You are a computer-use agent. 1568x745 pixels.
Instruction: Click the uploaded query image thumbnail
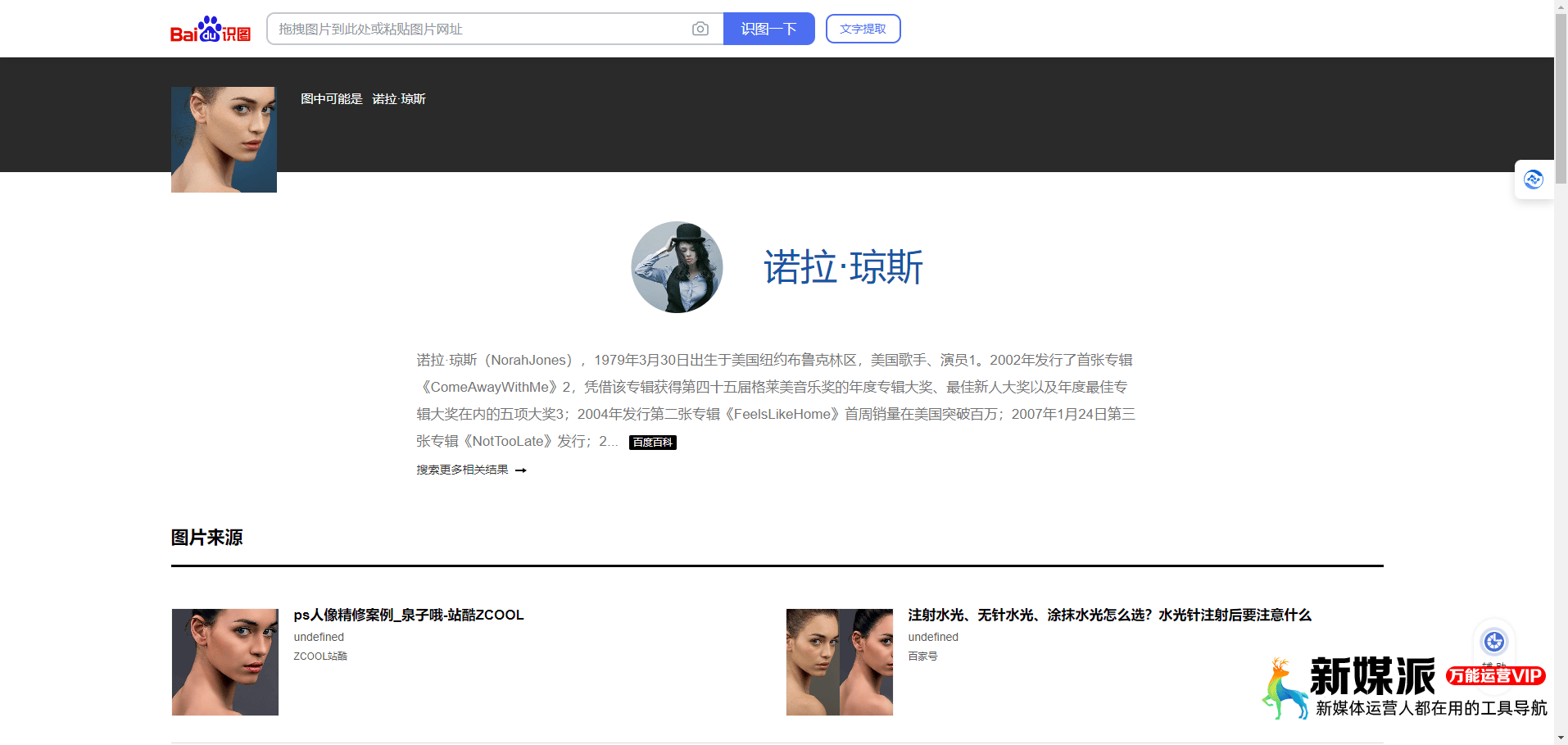tap(224, 139)
